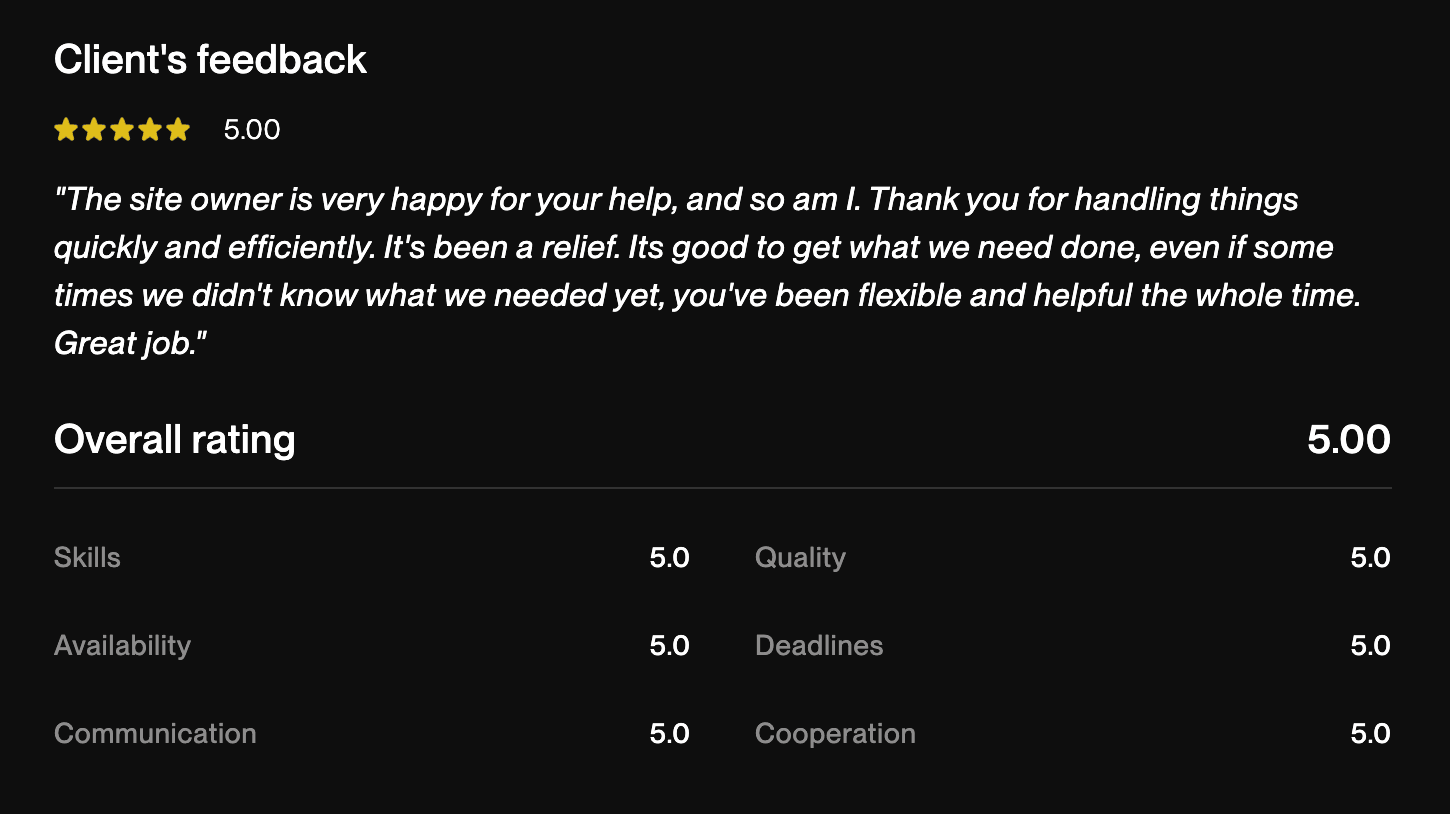Select the Availability label
Image resolution: width=1450 pixels, height=814 pixels.
pos(122,645)
